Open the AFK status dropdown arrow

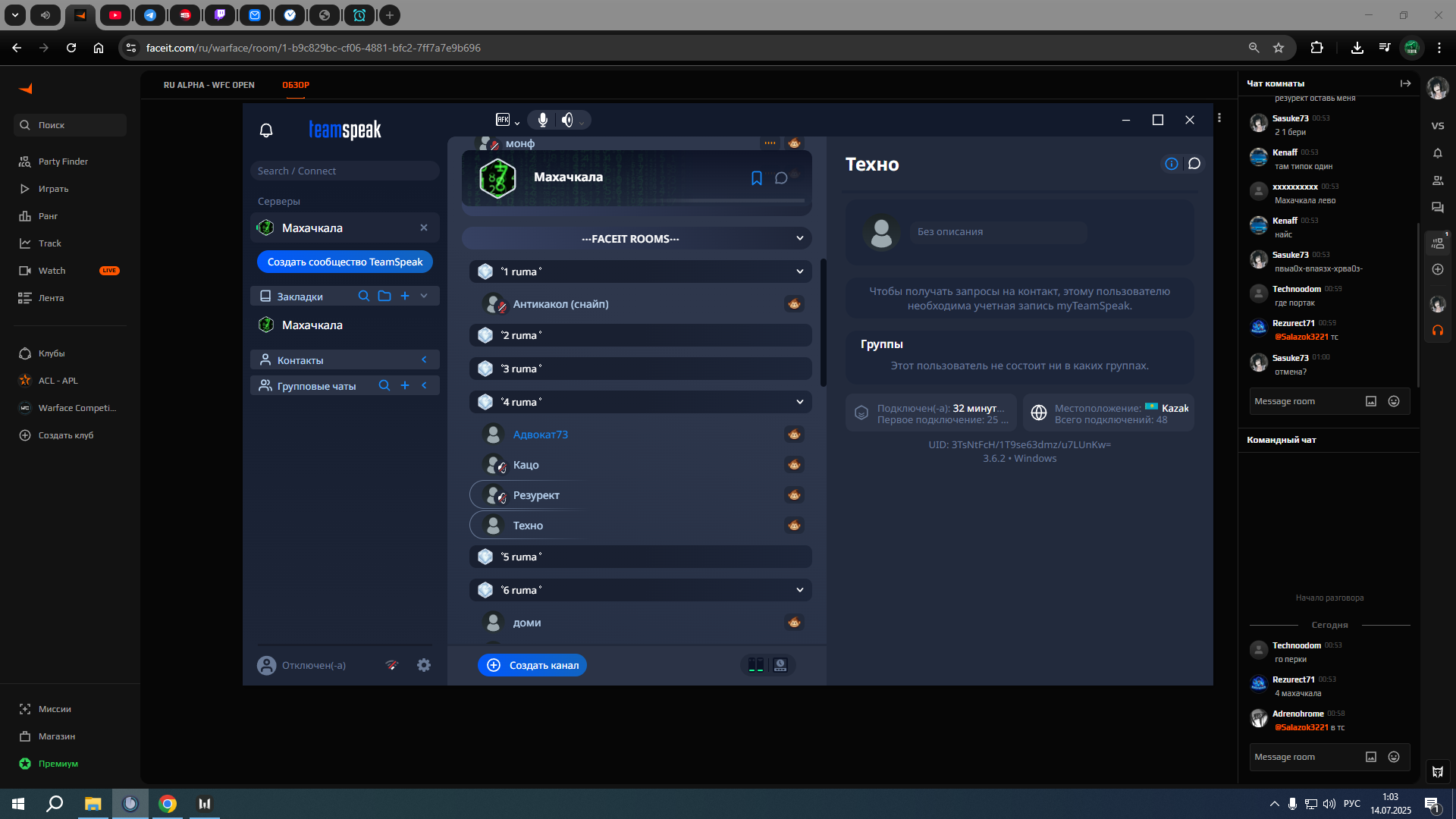[517, 122]
